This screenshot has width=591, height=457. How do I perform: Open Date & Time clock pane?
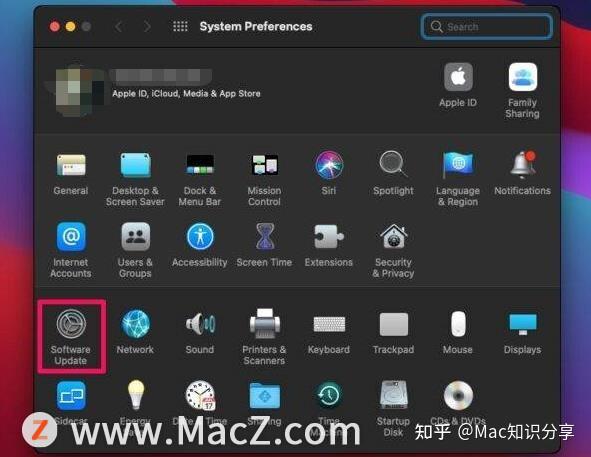tap(201, 396)
